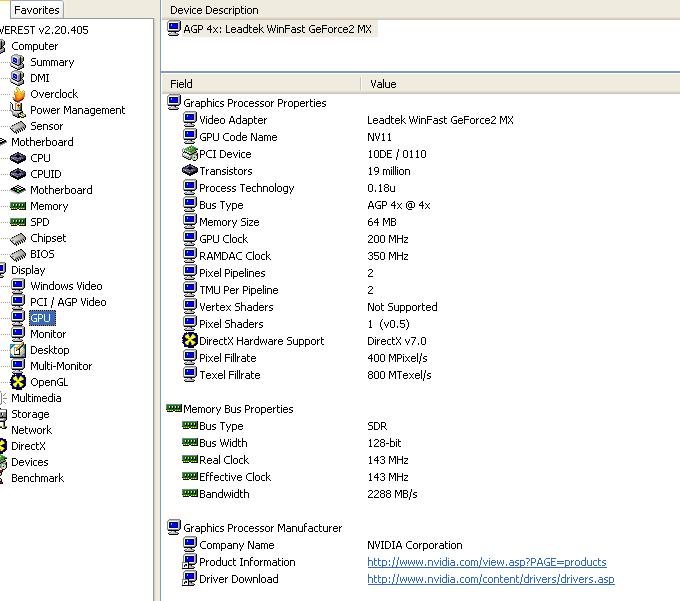Select the Sensor icon in the Computer section
This screenshot has height=601, width=680.
[x=18, y=126]
